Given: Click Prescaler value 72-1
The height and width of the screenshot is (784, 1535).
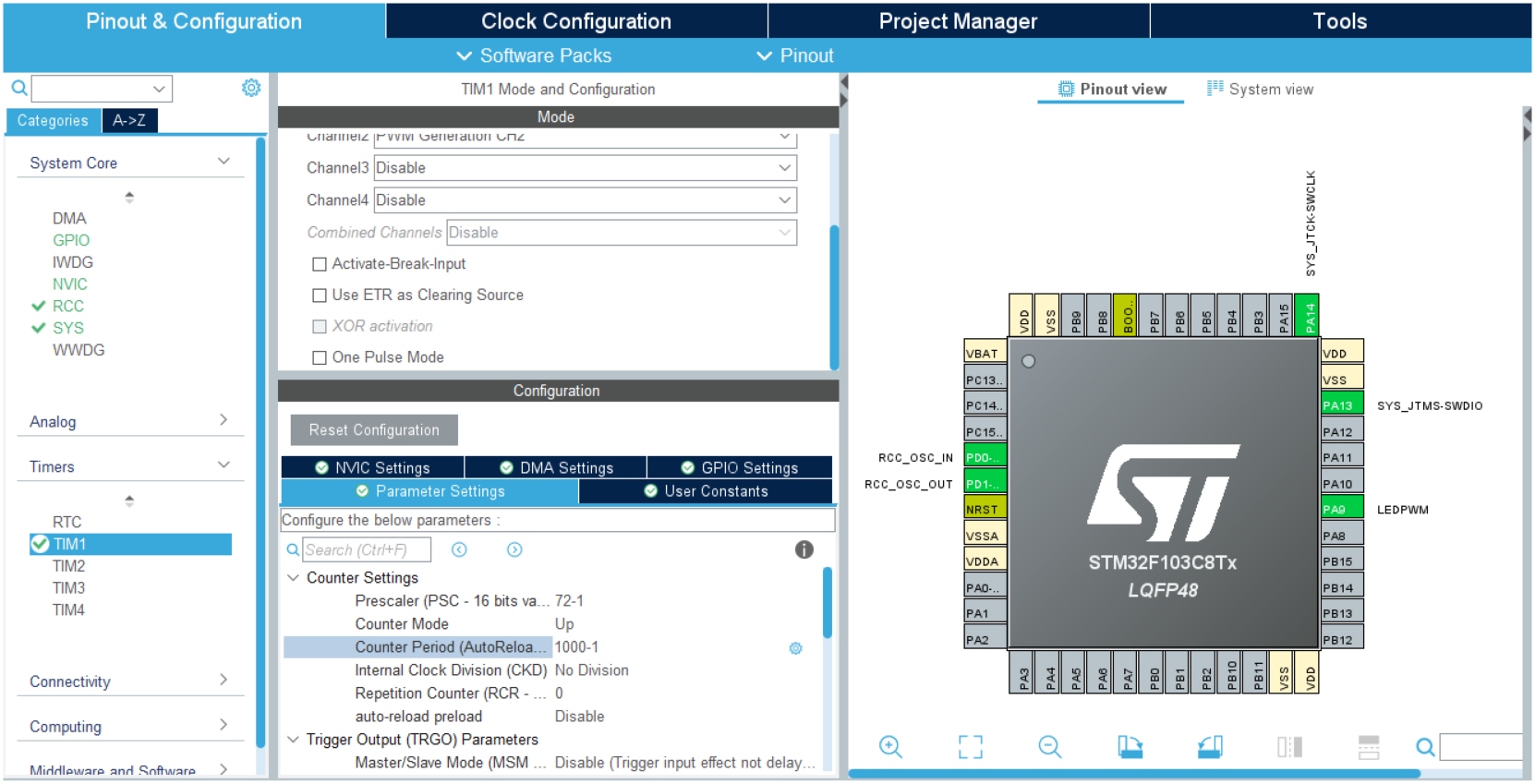Looking at the screenshot, I should tap(569, 601).
